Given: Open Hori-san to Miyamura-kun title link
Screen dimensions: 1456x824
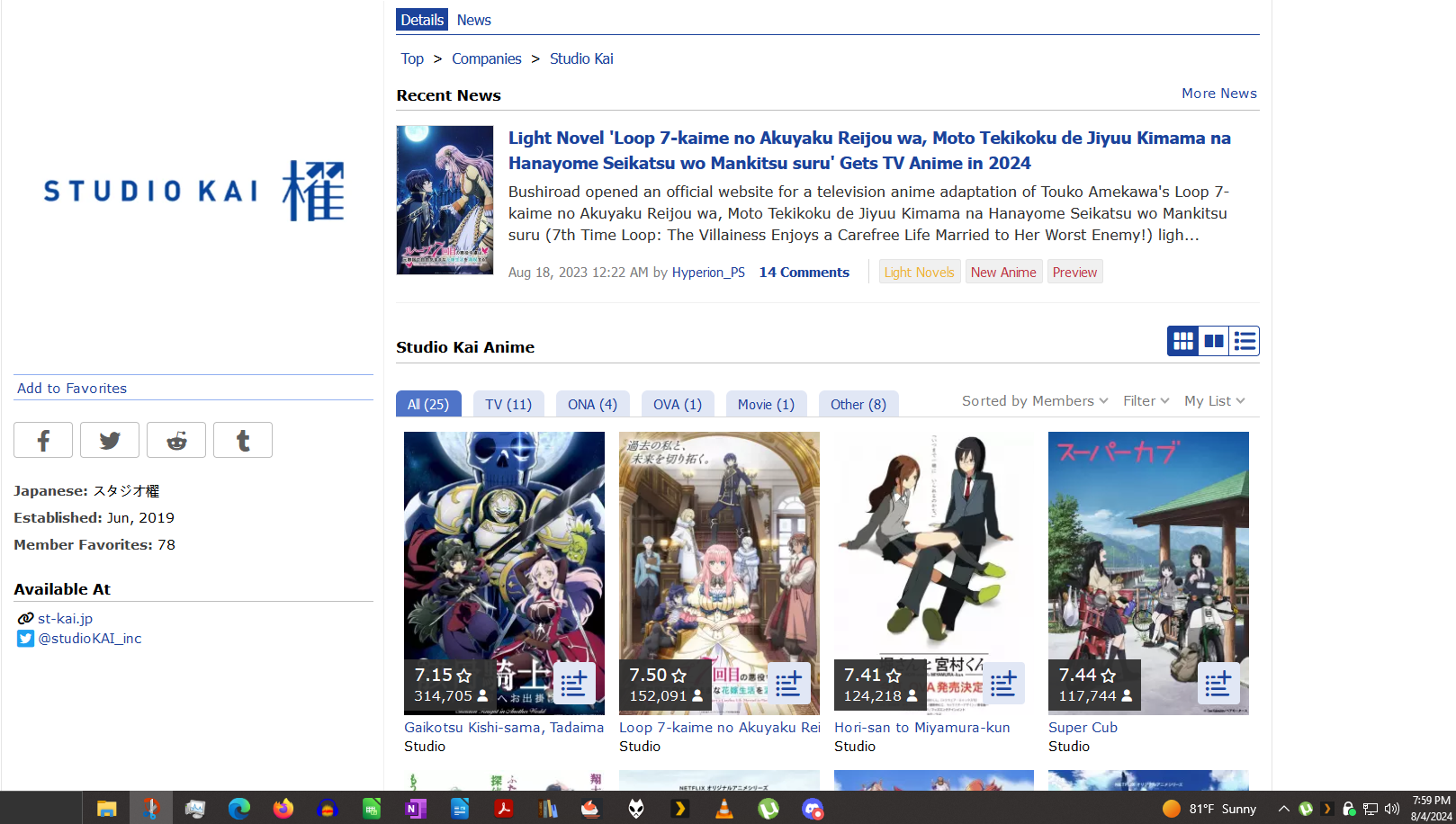Looking at the screenshot, I should click(922, 728).
